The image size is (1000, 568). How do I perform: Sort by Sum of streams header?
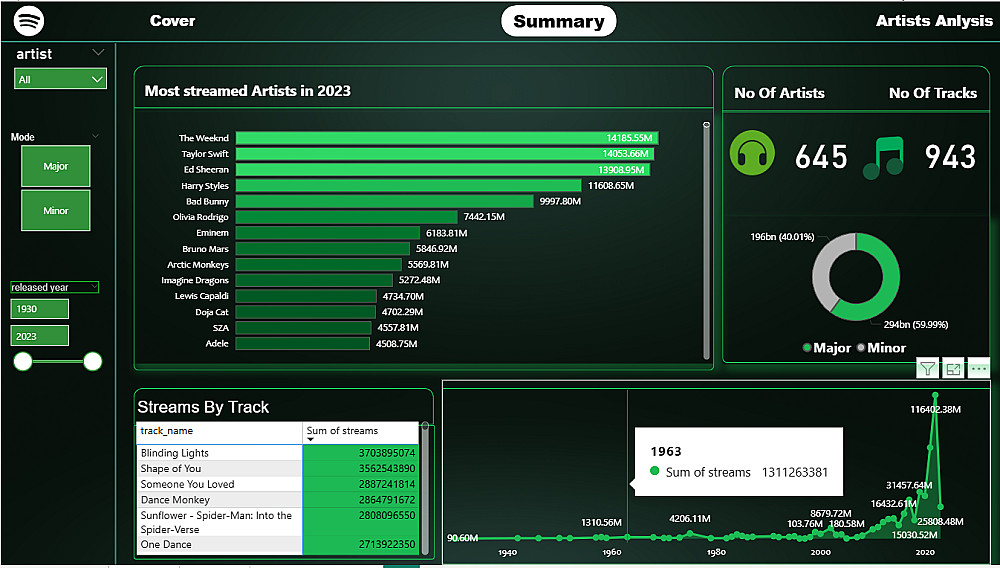[360, 432]
